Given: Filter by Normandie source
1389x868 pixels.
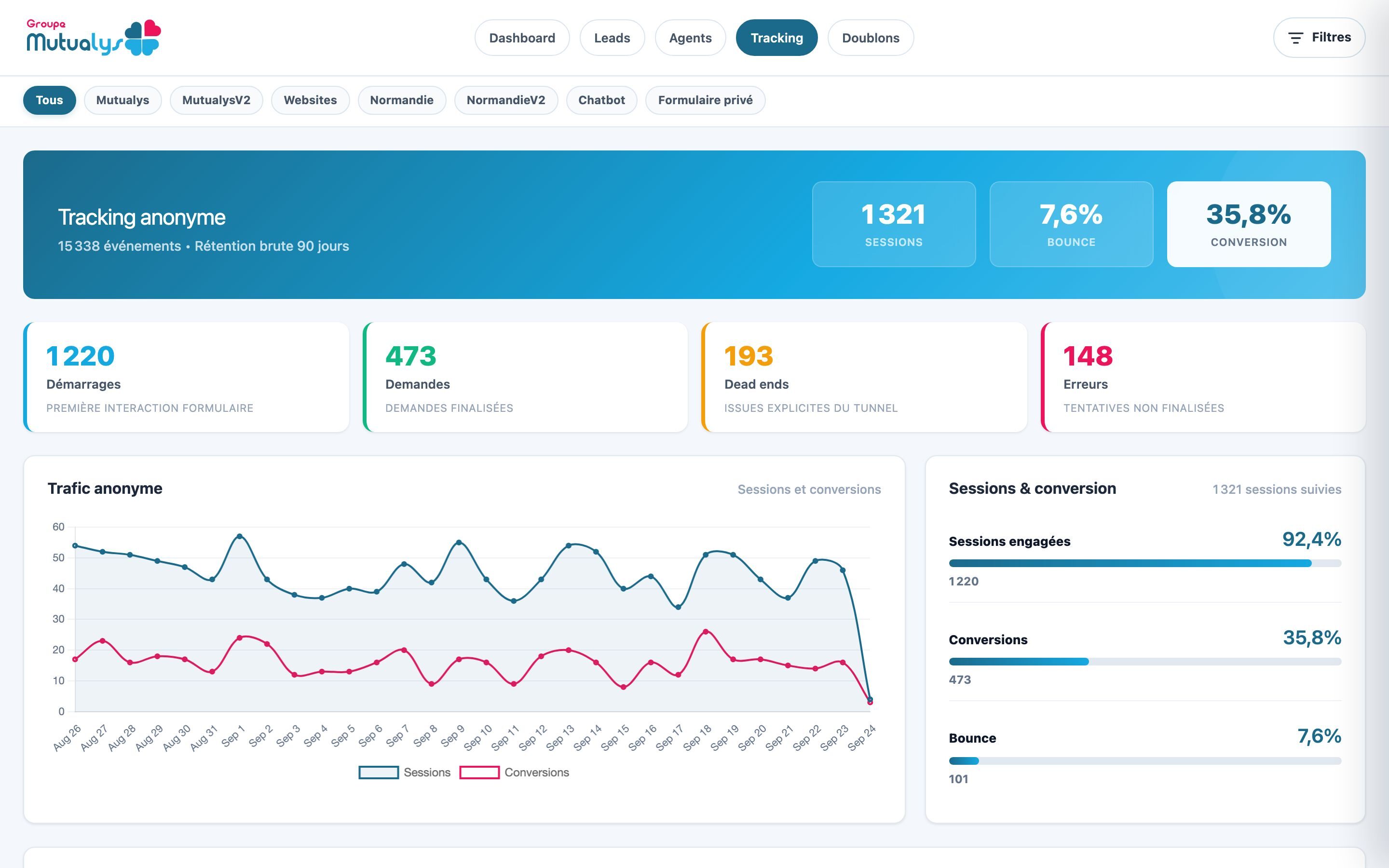Looking at the screenshot, I should point(401,100).
